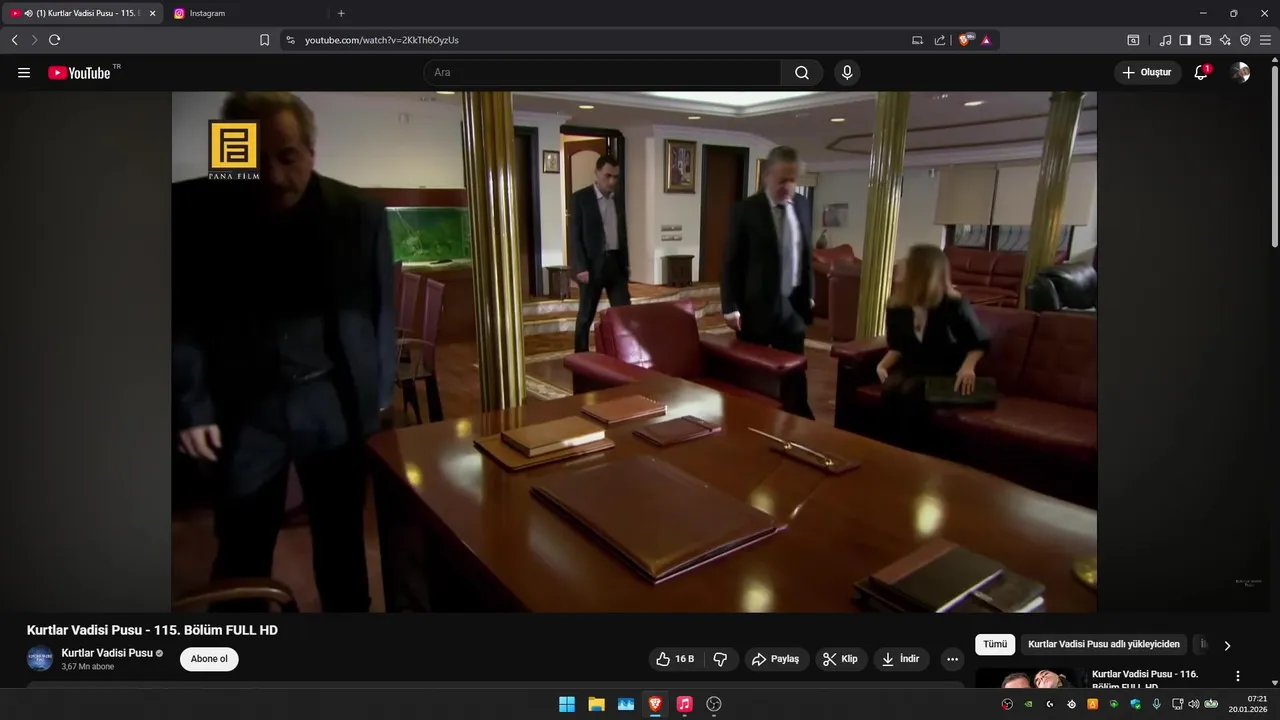Viewport: 1280px width, 720px height.
Task: Select the Tümü filter chip
Action: click(995, 644)
